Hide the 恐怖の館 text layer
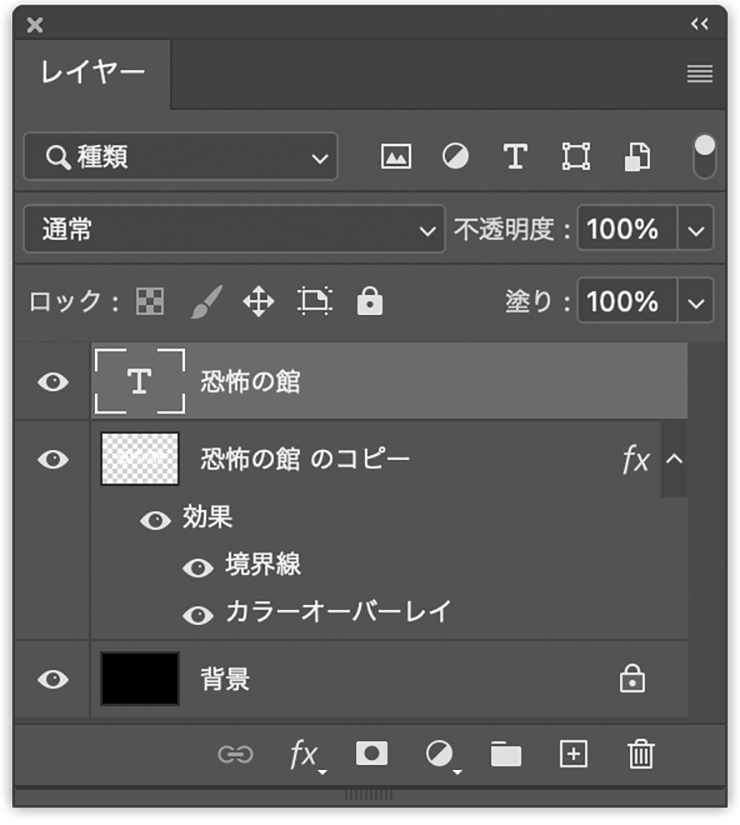The height and width of the screenshot is (825, 740). (x=53, y=382)
